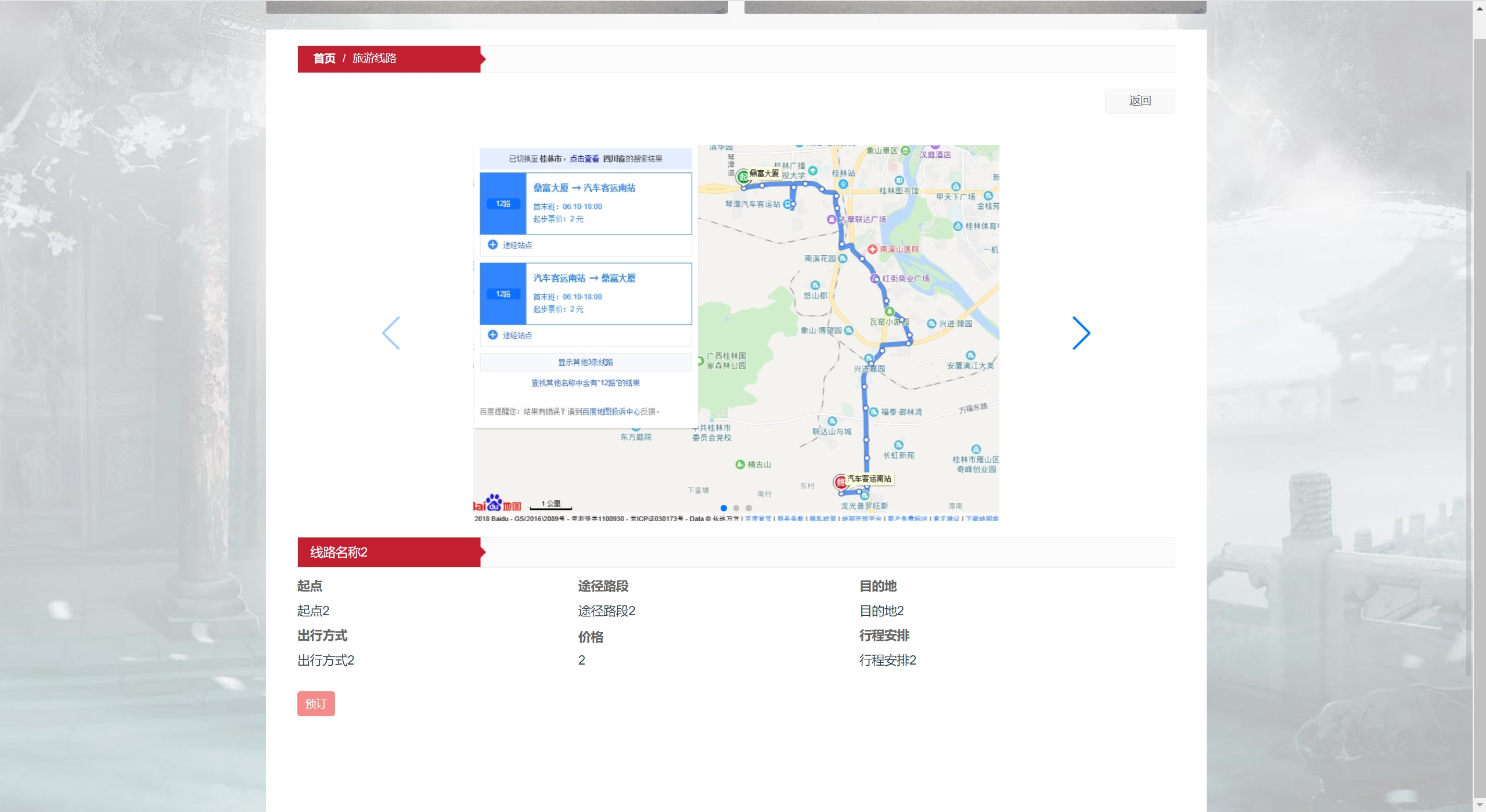Viewport: 1486px width, 812px height.
Task: Select the third carousel indicator dot
Action: [749, 508]
